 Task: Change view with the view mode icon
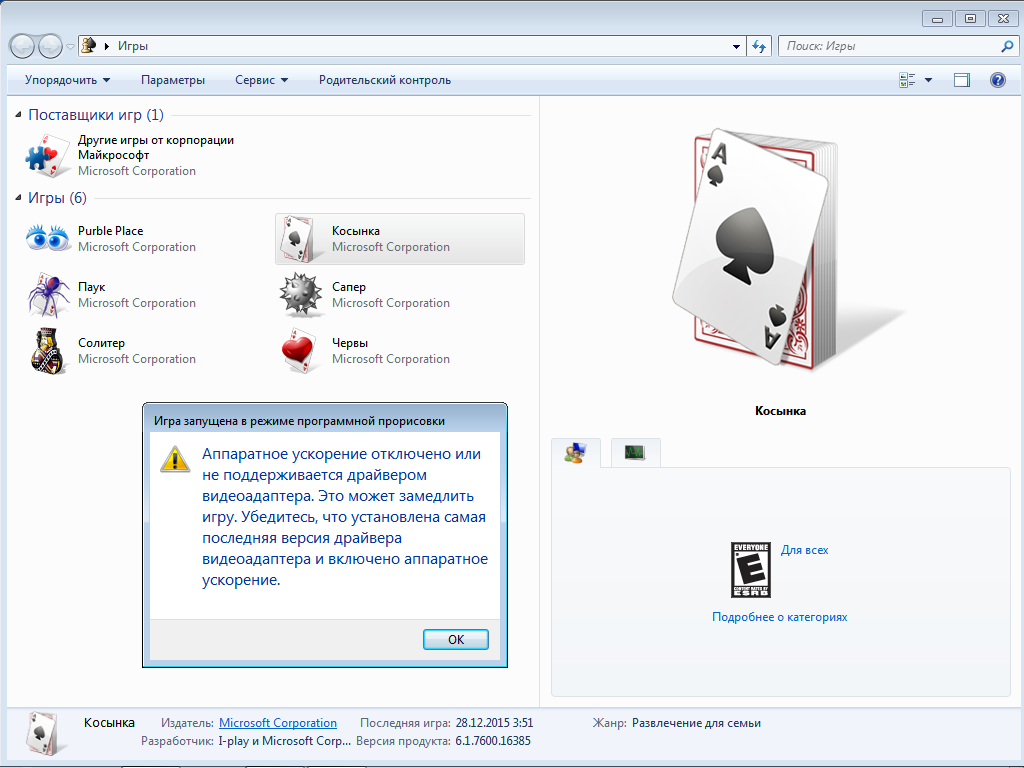coord(907,80)
